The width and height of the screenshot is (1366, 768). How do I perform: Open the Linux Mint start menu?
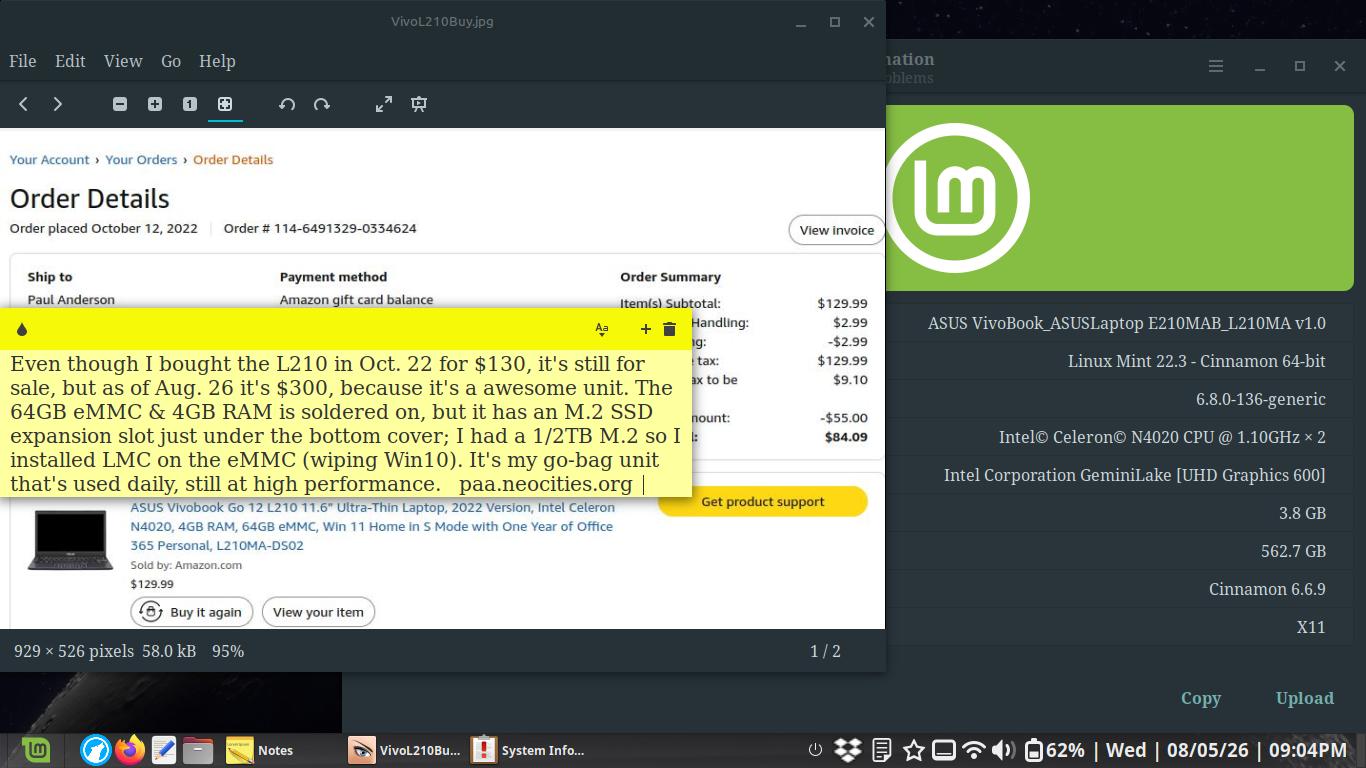[36, 750]
